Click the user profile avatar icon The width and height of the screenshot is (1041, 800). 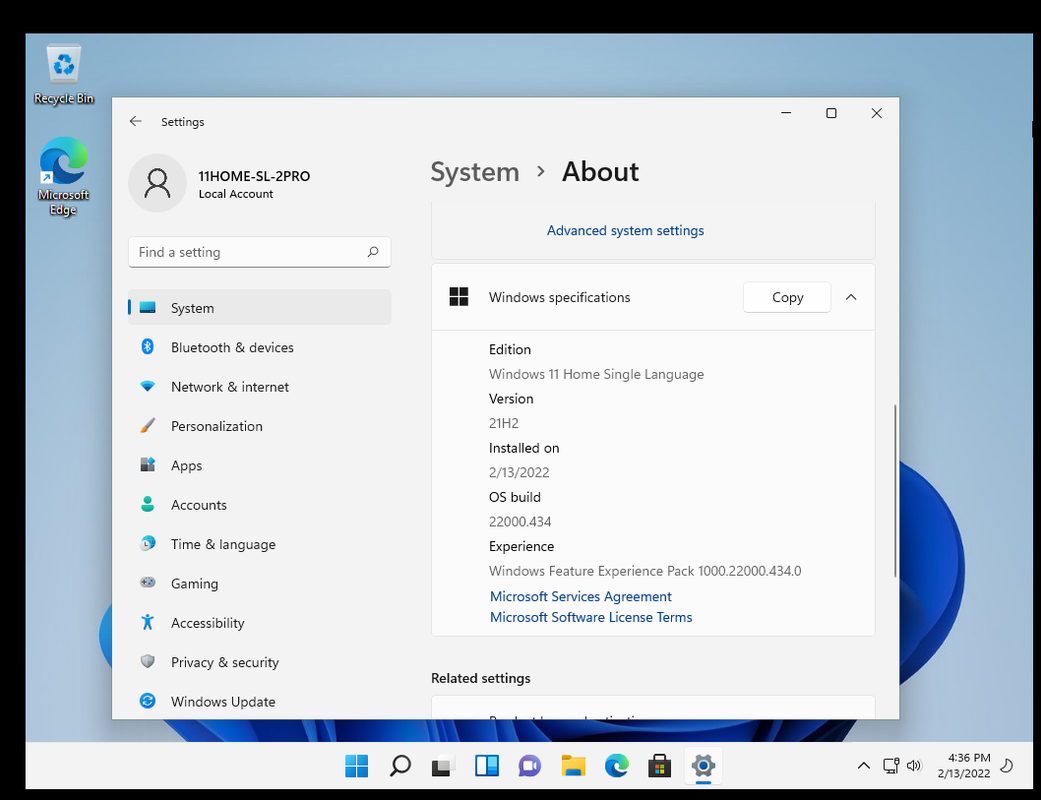157,183
